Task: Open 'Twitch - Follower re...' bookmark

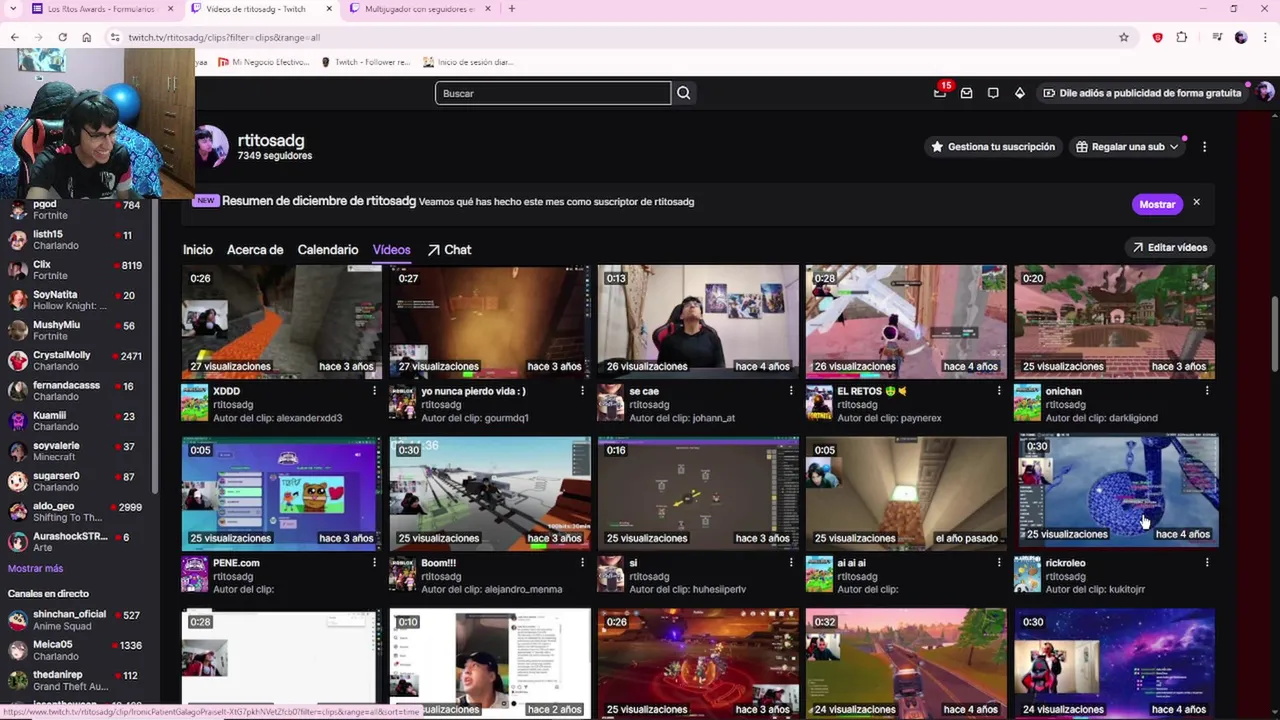Action: 365,62
